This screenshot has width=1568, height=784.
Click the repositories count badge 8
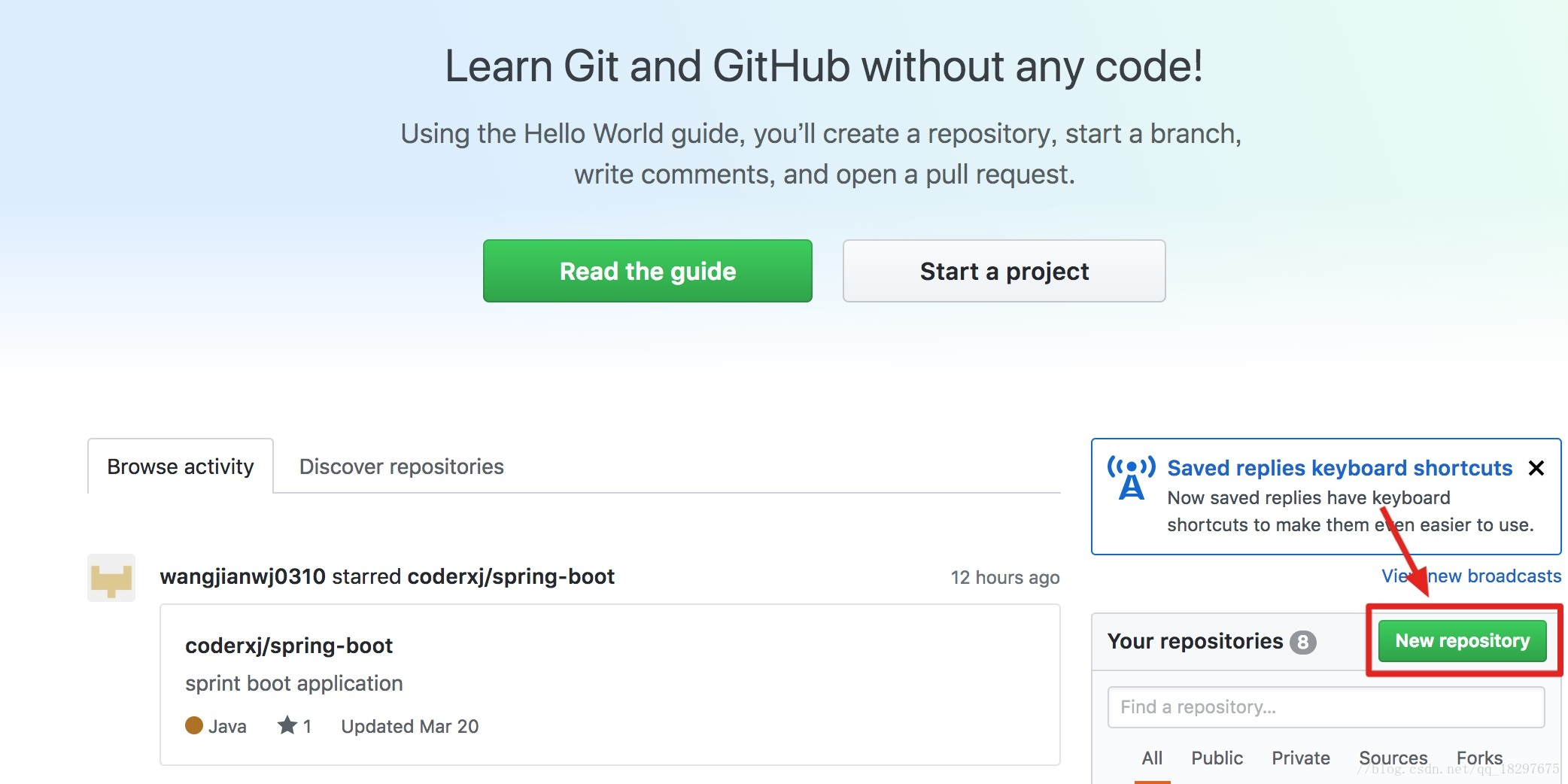click(1302, 642)
